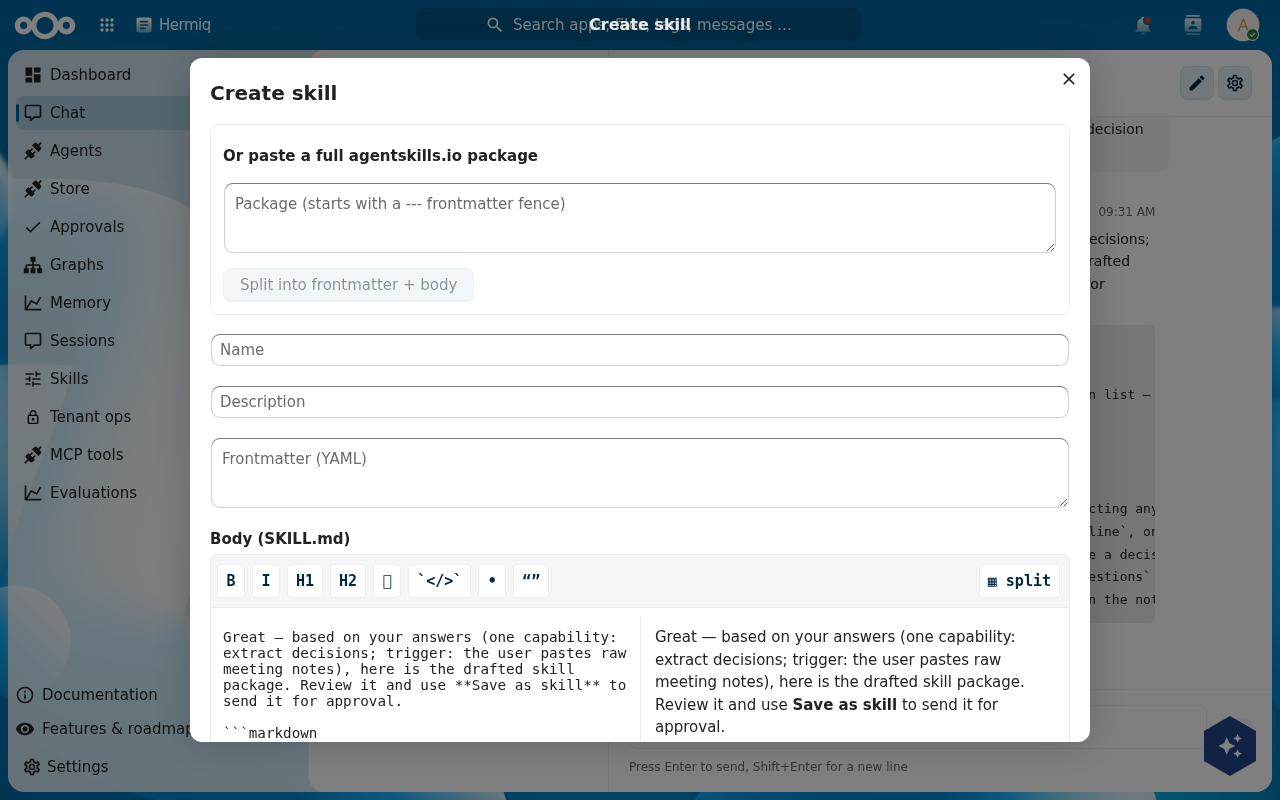Viewport: 1280px width, 800px height.
Task: Open Memory in the sidebar
Action: pos(80,303)
